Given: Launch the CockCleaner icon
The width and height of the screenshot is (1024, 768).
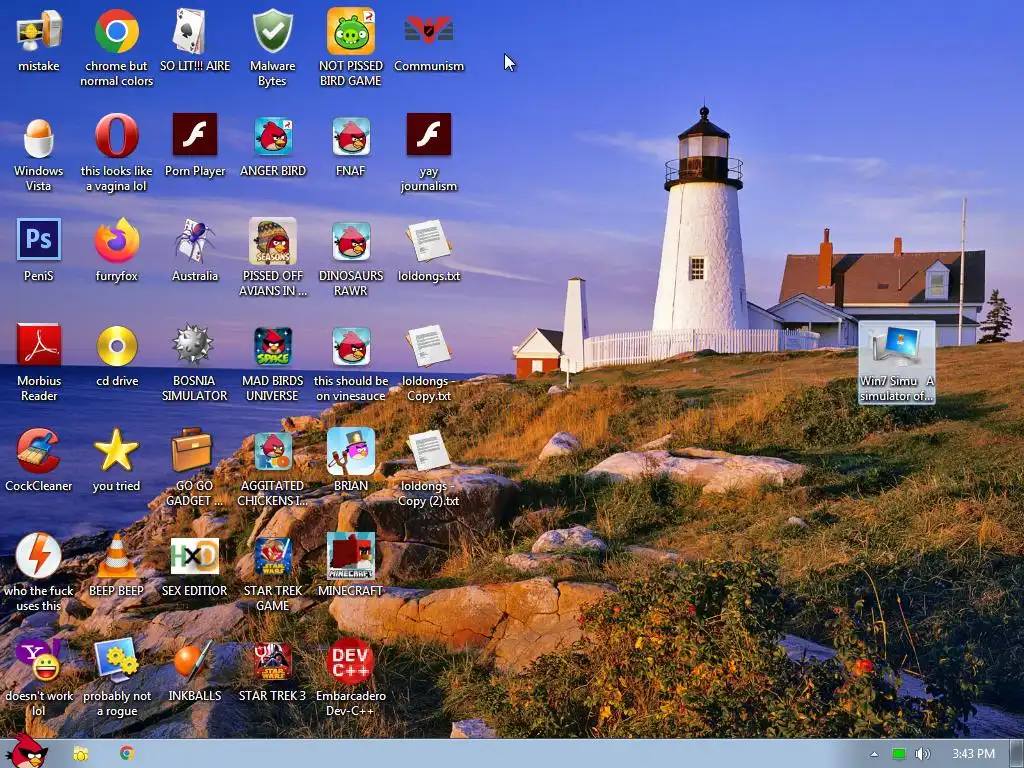Looking at the screenshot, I should point(39,451).
